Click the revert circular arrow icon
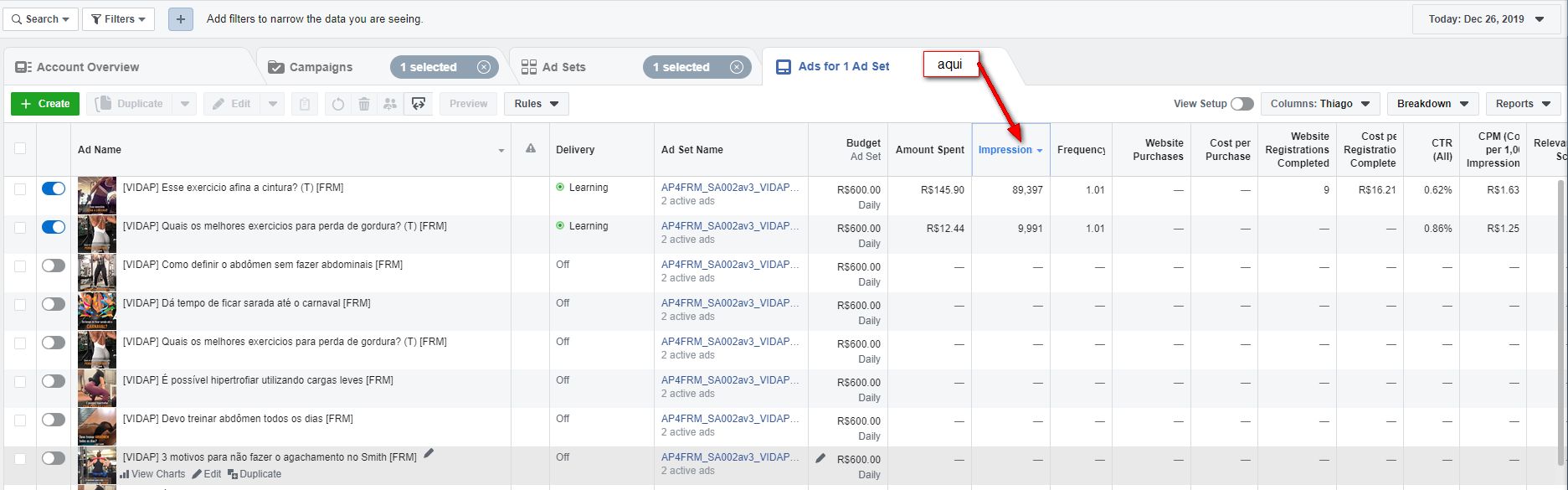 click(338, 104)
